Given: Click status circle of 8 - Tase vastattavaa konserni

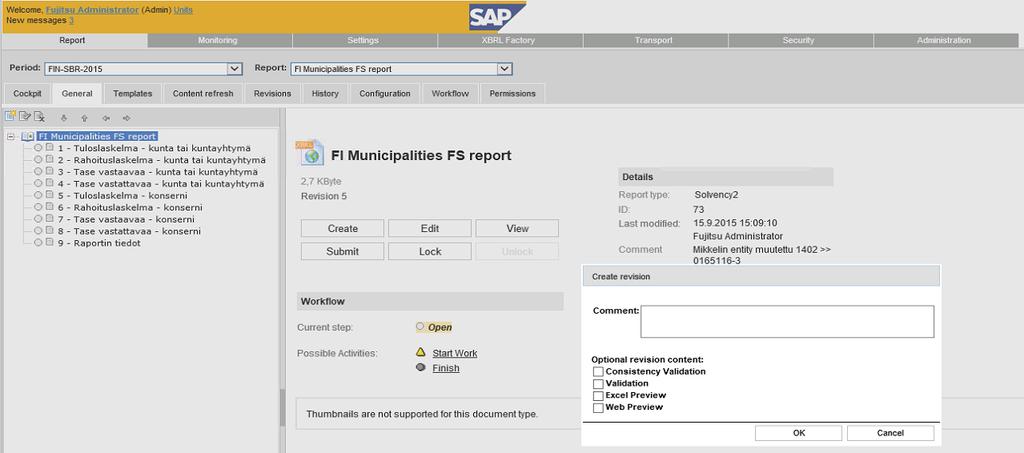Looking at the screenshot, I should pos(39,230).
